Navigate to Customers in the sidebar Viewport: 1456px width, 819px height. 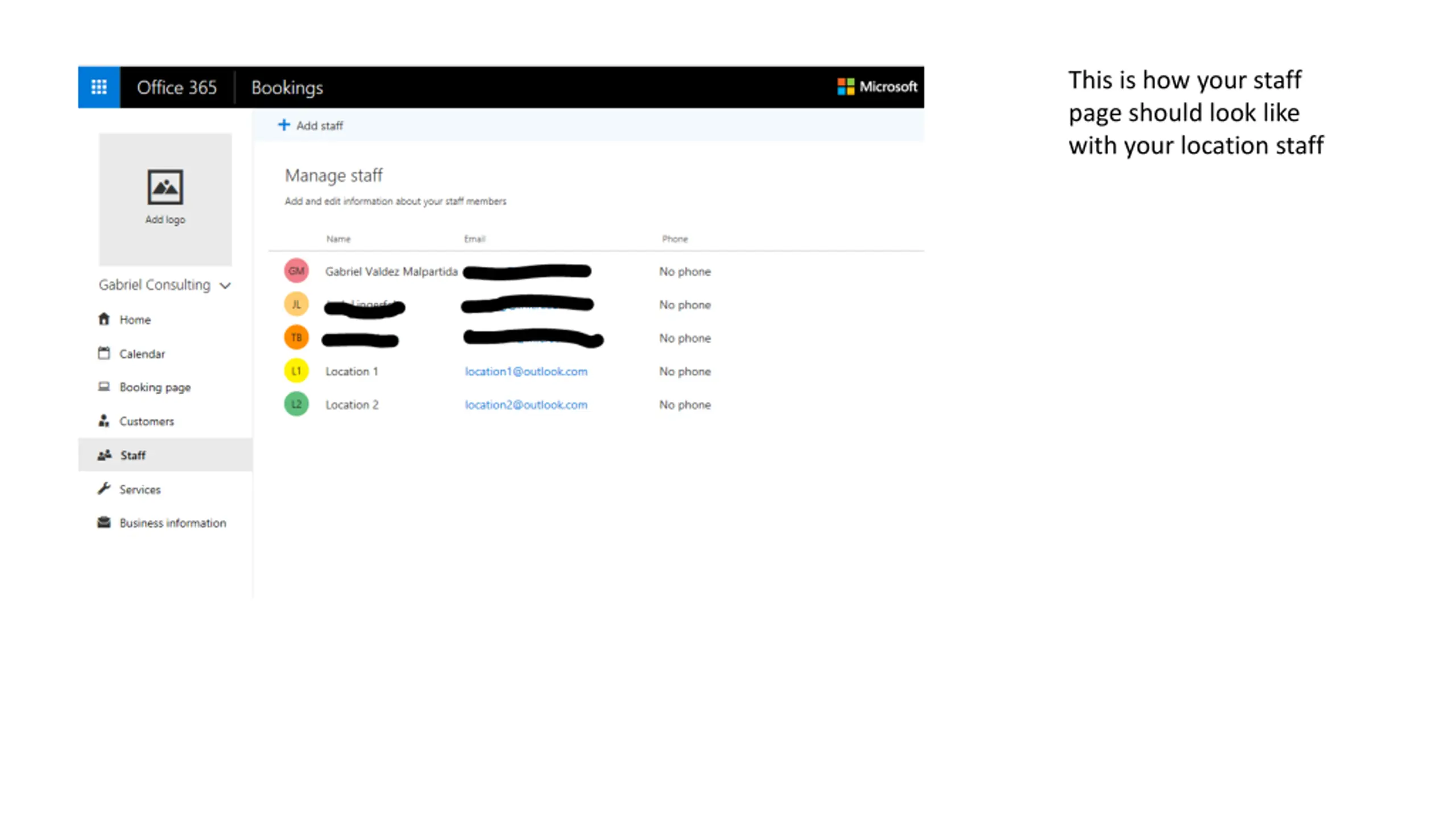146,421
